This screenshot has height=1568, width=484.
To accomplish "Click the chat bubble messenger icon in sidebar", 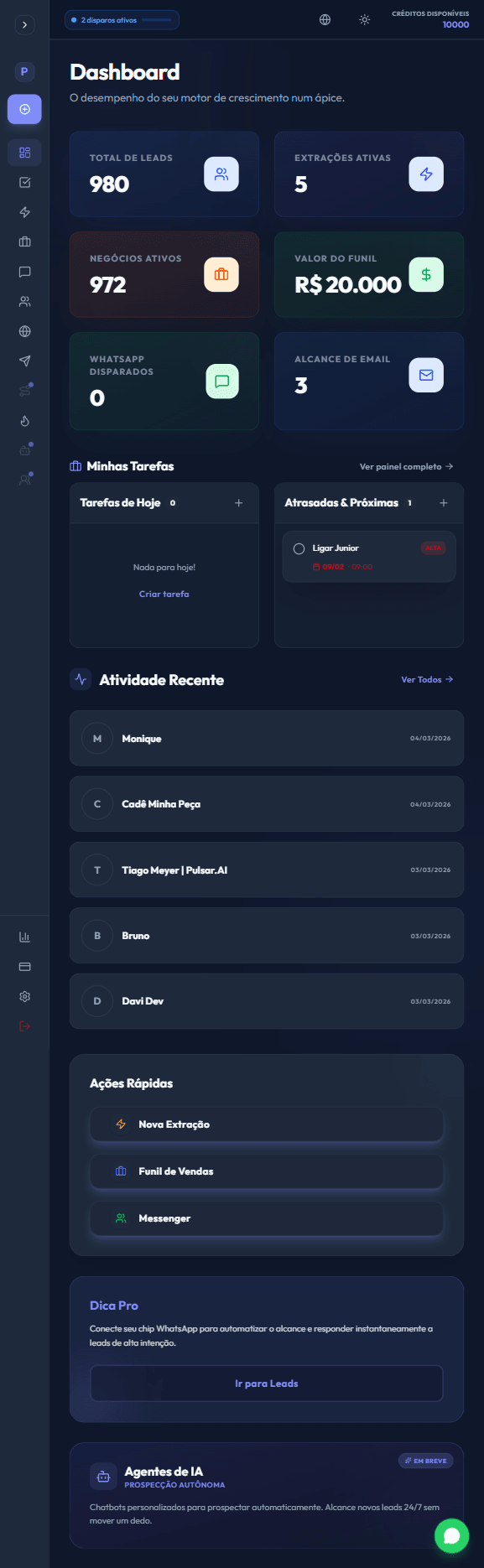I will point(24,271).
